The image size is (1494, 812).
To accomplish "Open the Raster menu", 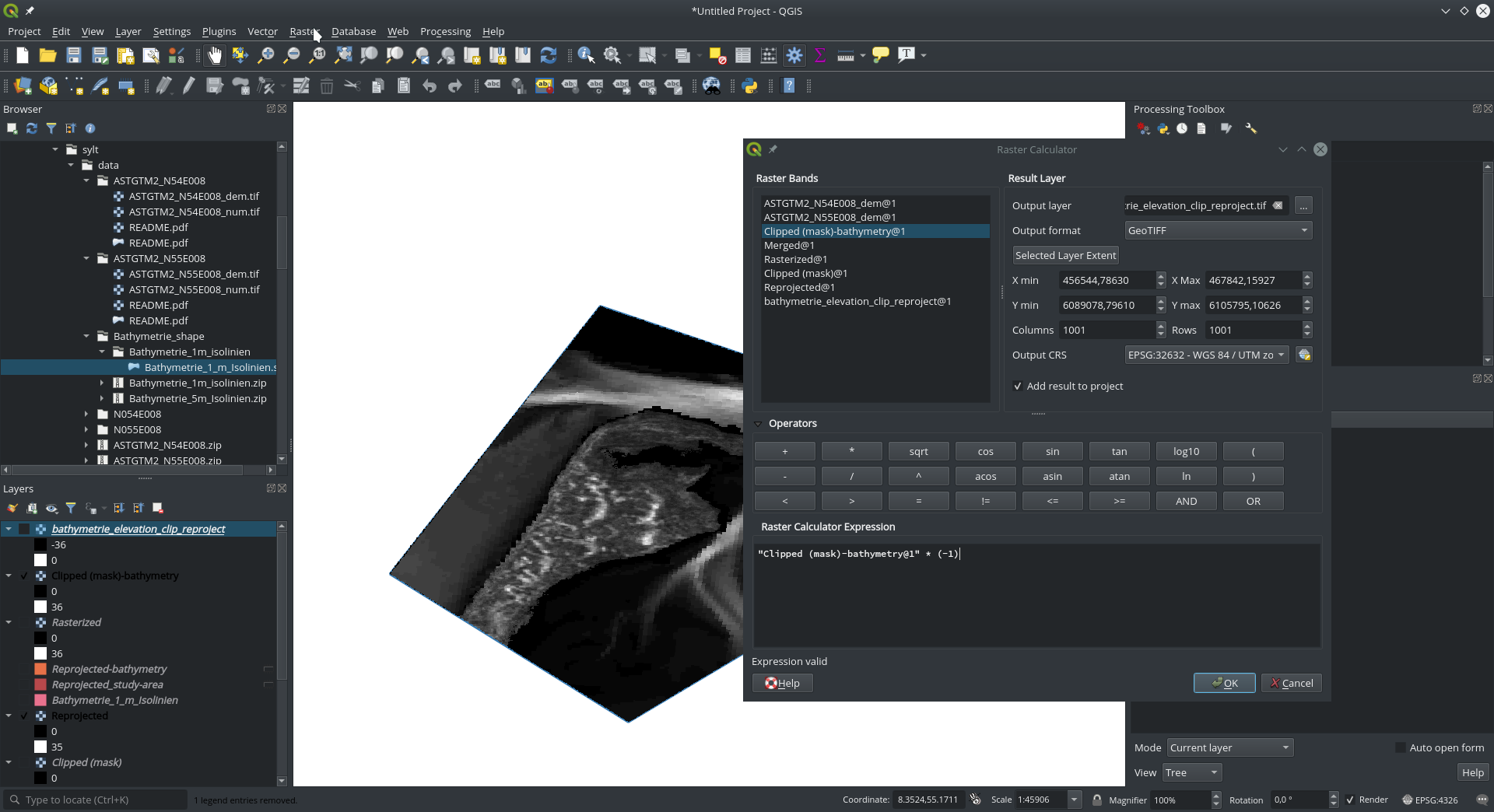I will 303,31.
